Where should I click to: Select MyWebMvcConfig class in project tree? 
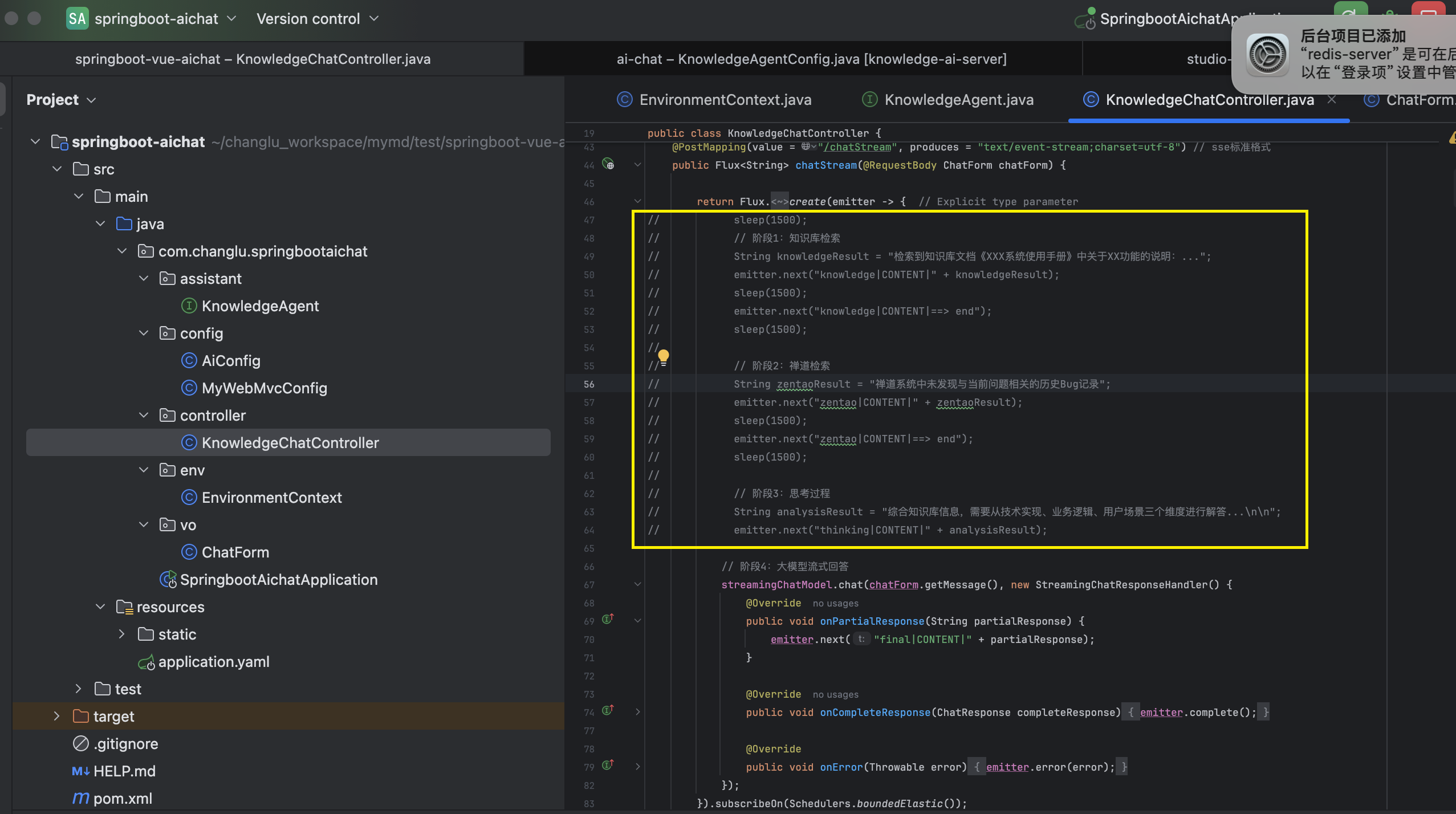[x=265, y=388]
